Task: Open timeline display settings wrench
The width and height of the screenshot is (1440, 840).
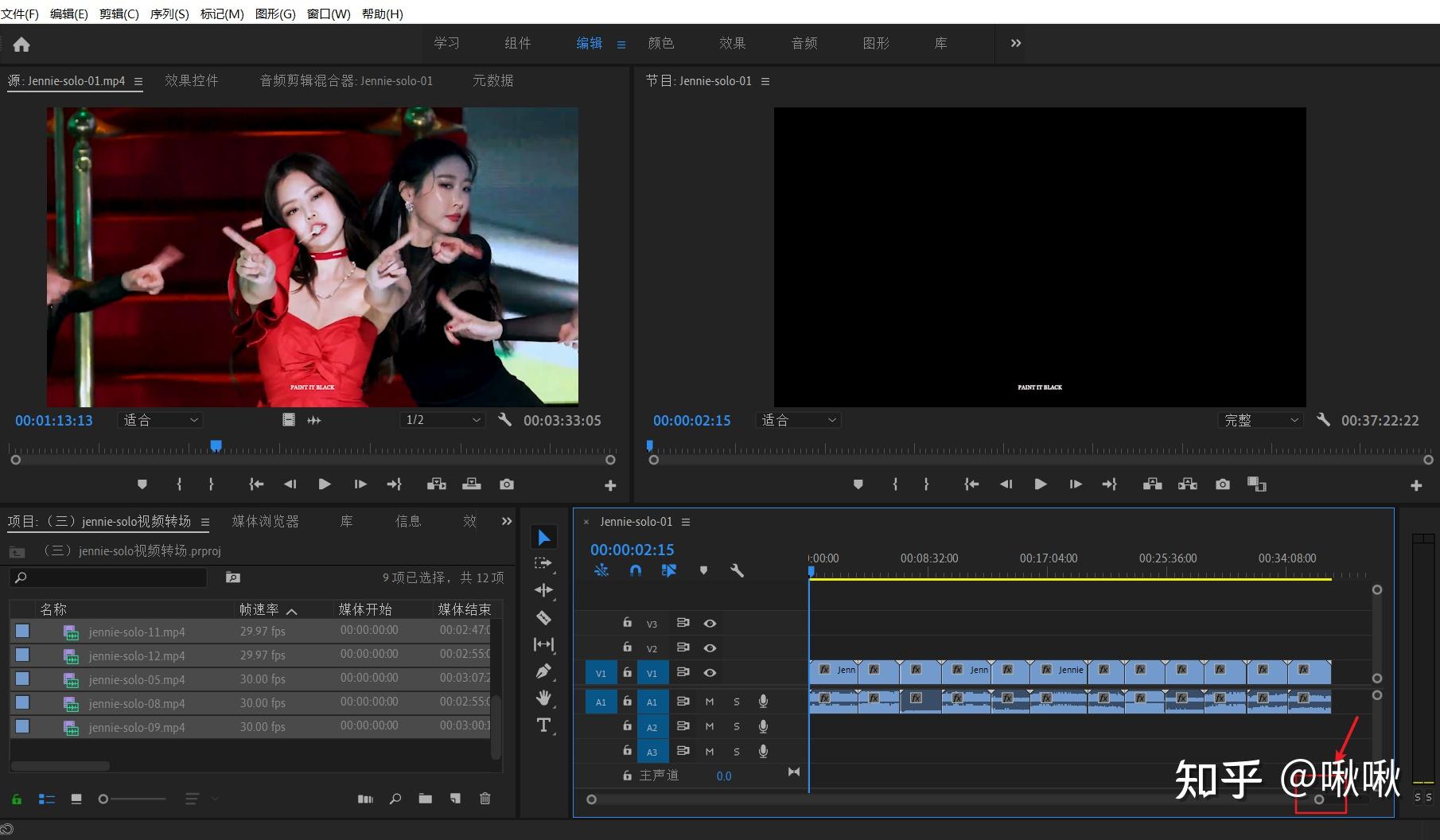Action: click(x=737, y=570)
